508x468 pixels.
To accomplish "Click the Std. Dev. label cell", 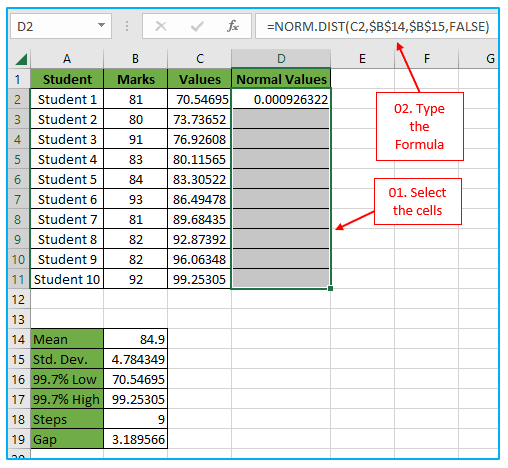I will [x=67, y=359].
